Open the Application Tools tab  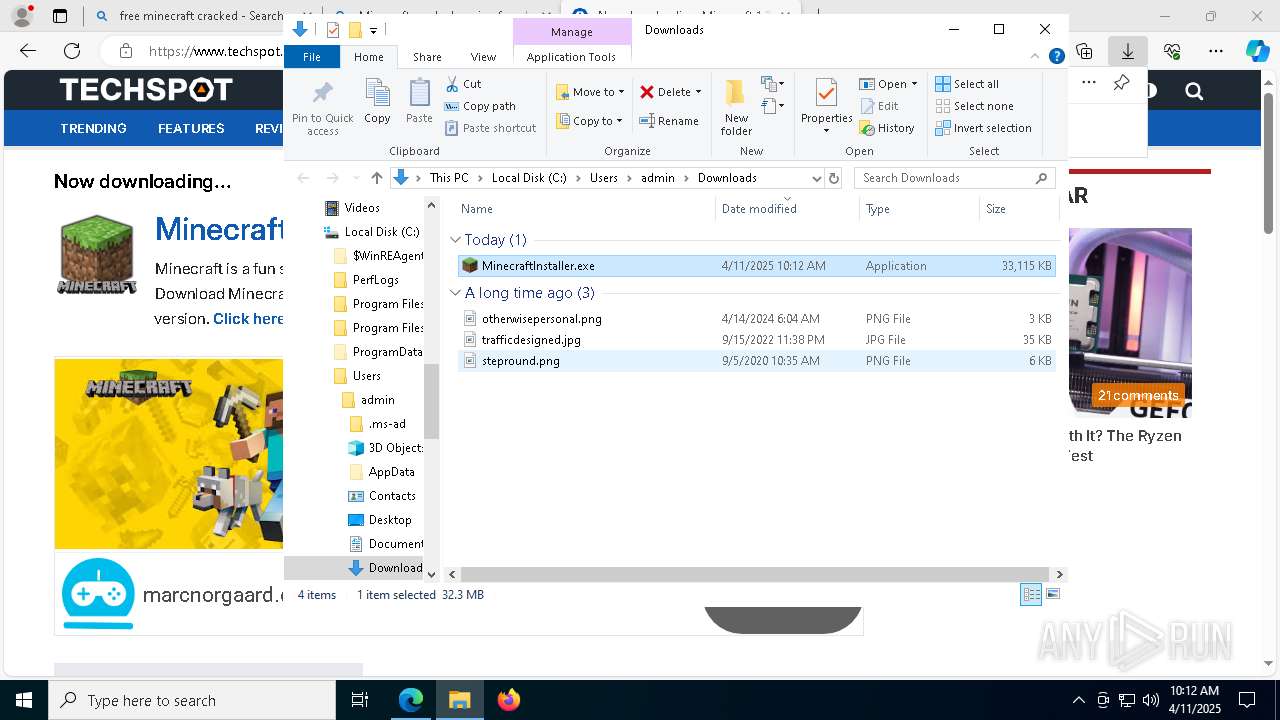pyautogui.click(x=571, y=57)
